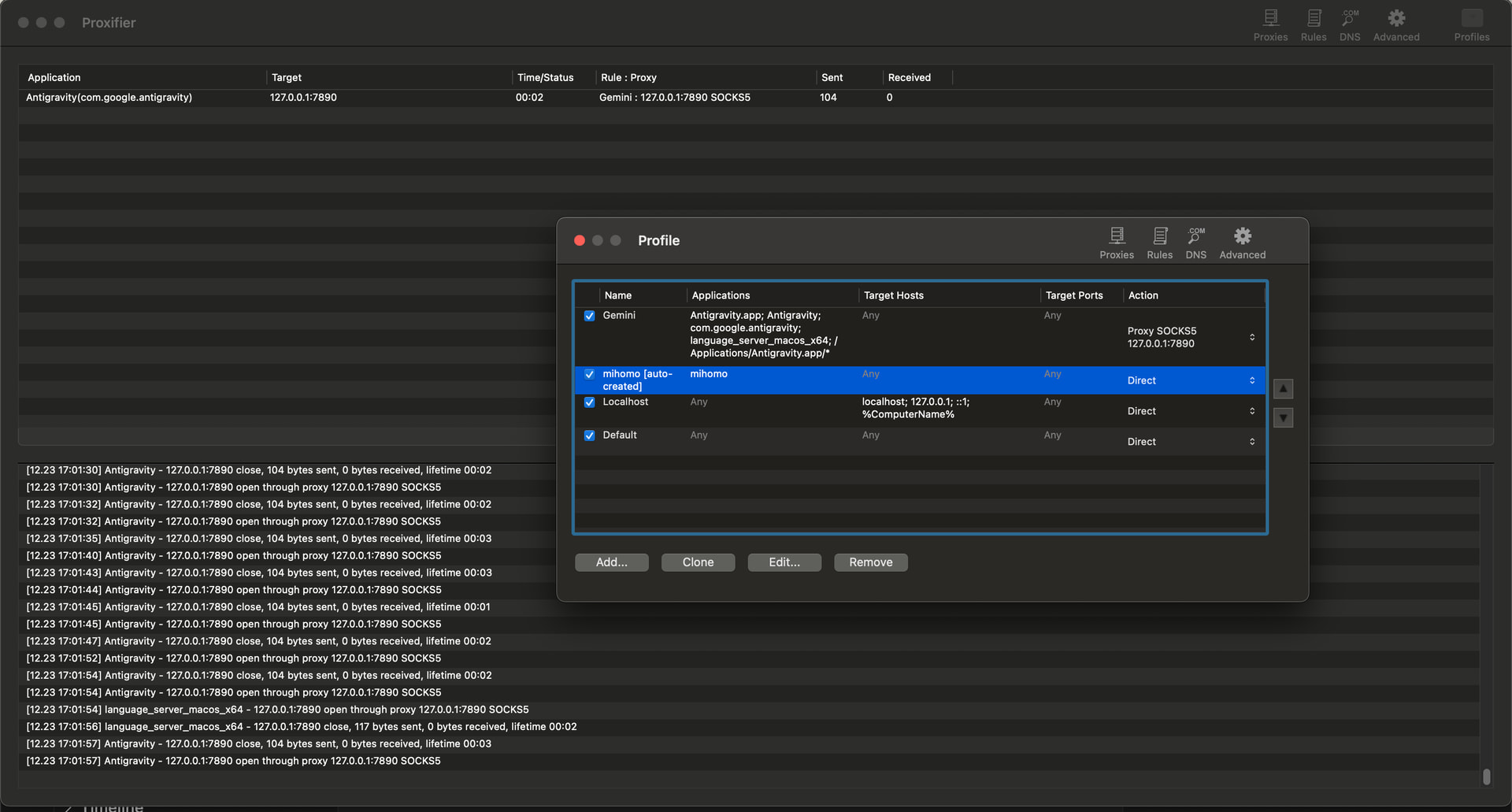Open the Action dropdown for the Default rule
Image resolution: width=1512 pixels, height=812 pixels.
(1251, 442)
